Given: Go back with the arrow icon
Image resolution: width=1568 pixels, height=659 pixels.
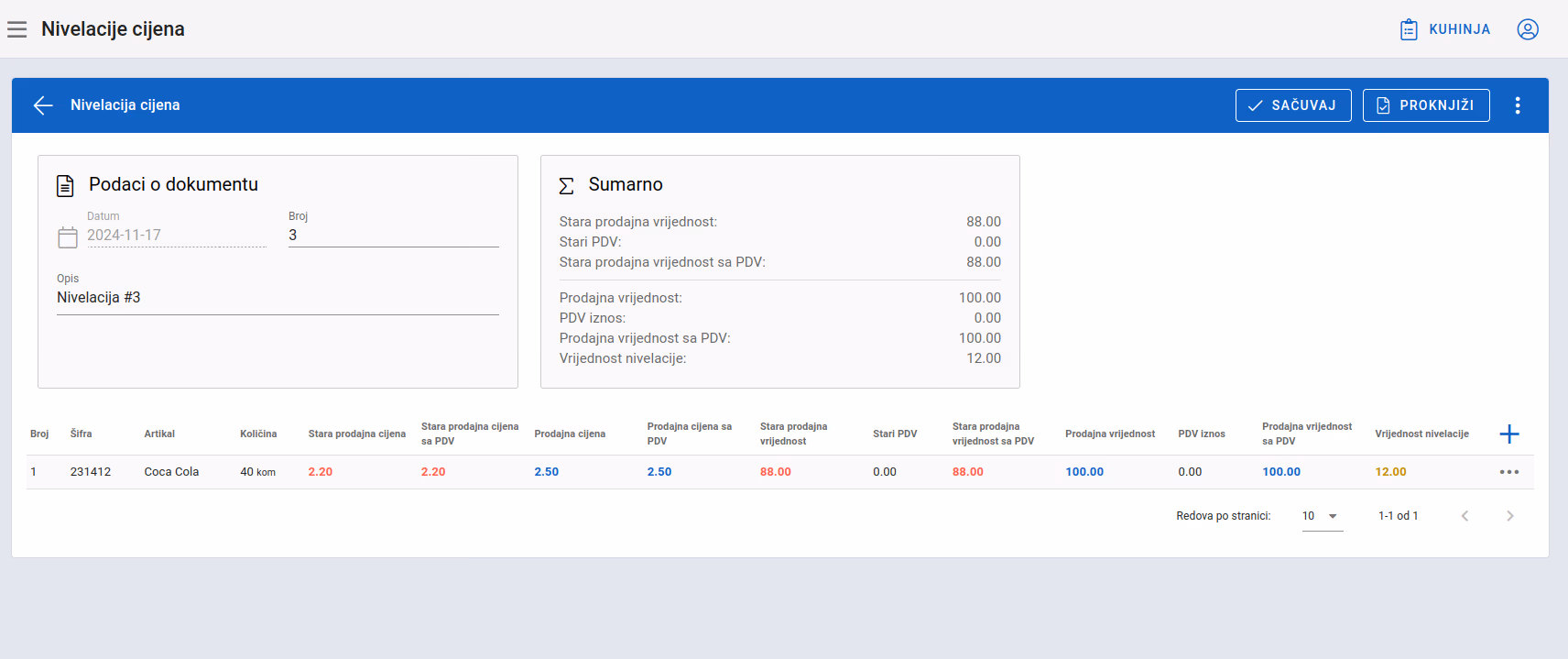Looking at the screenshot, I should (43, 105).
